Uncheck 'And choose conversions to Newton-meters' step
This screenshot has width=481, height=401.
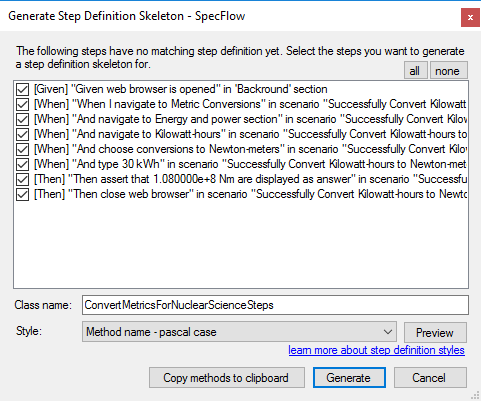tap(22, 149)
